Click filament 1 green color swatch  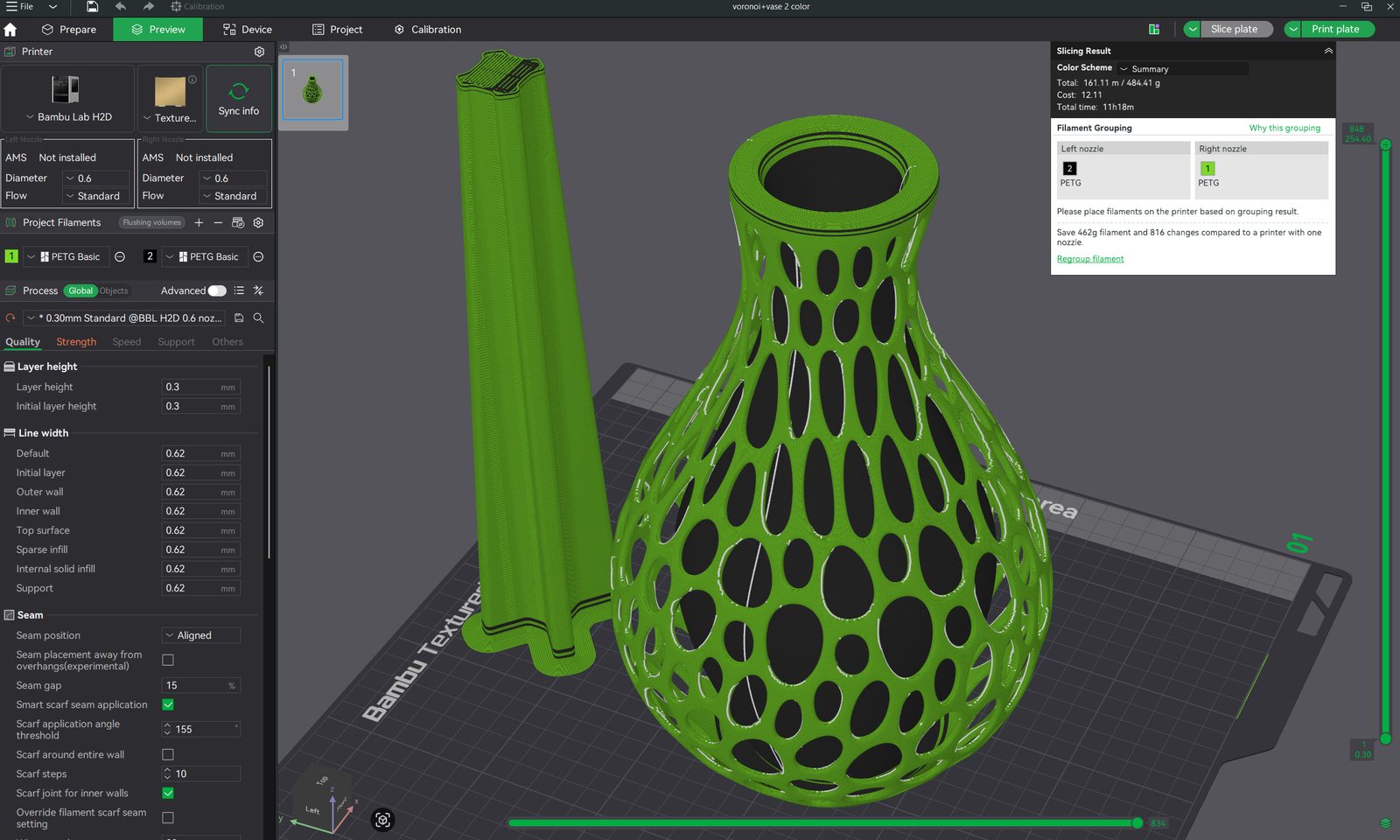point(11,256)
